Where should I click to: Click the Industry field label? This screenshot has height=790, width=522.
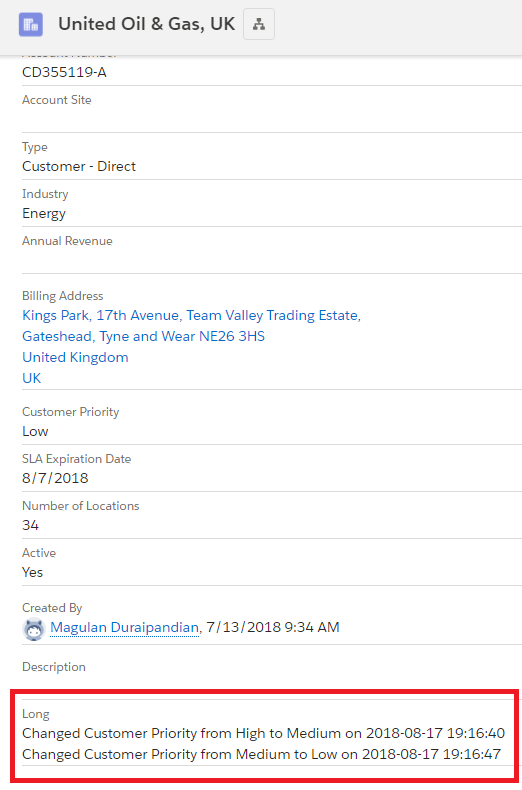(45, 194)
